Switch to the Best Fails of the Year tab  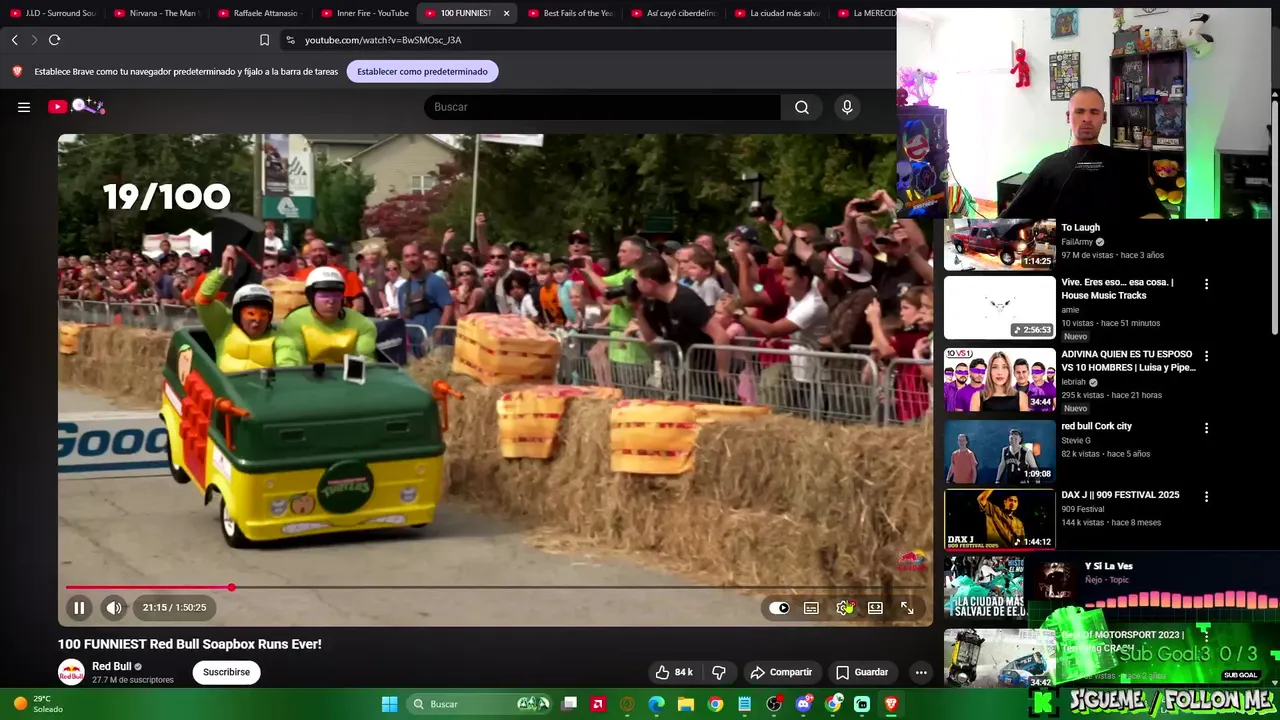[570, 13]
